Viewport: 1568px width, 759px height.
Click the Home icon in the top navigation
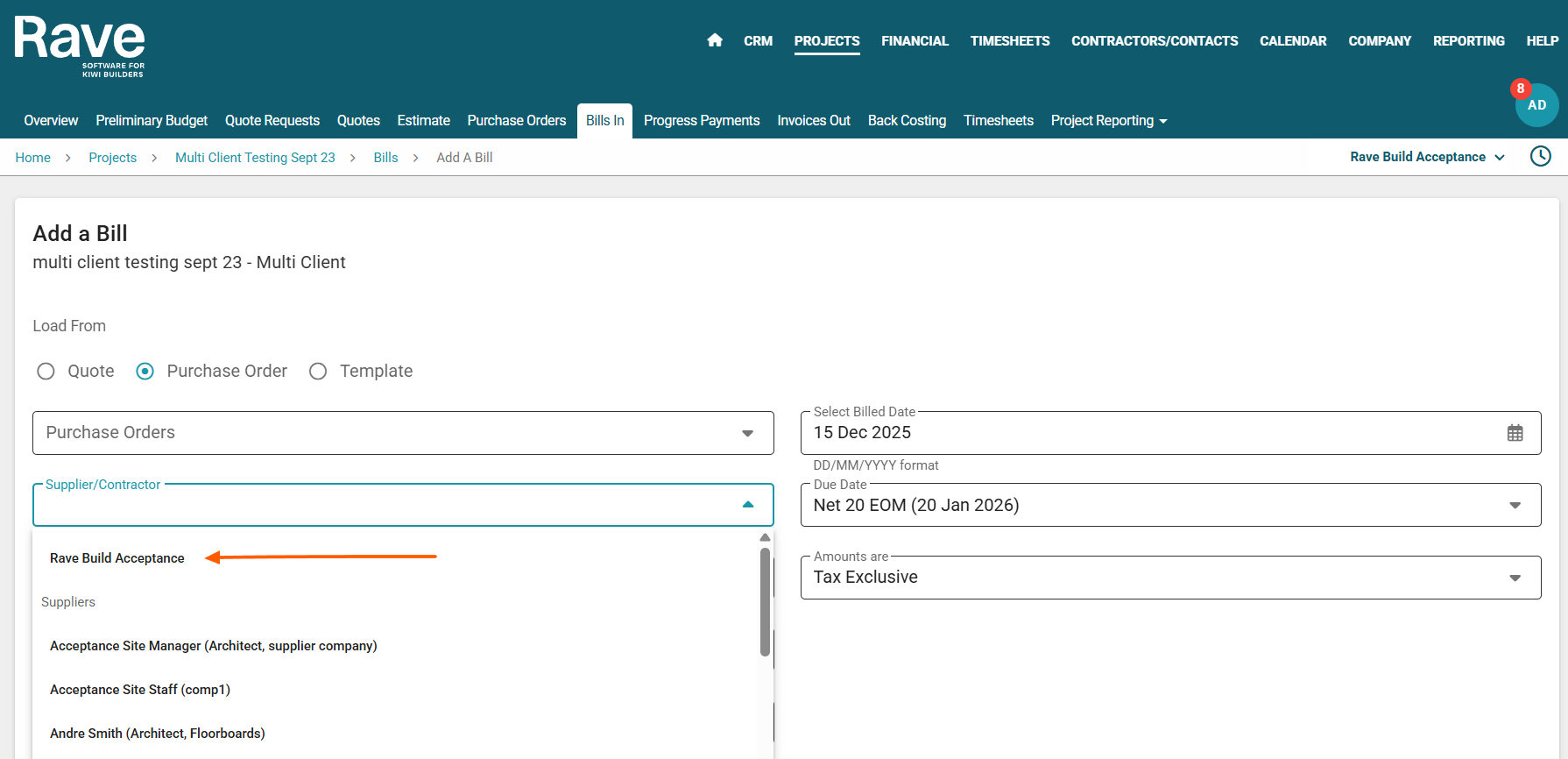point(715,40)
